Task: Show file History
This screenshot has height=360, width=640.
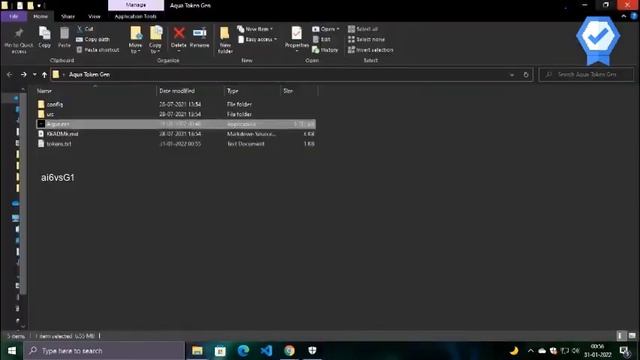Action: [325, 50]
